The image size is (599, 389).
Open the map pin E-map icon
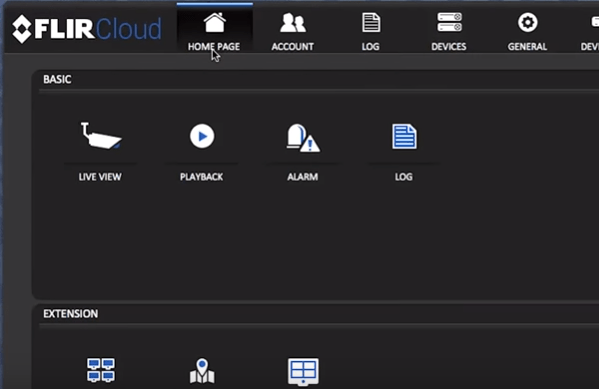coord(202,370)
